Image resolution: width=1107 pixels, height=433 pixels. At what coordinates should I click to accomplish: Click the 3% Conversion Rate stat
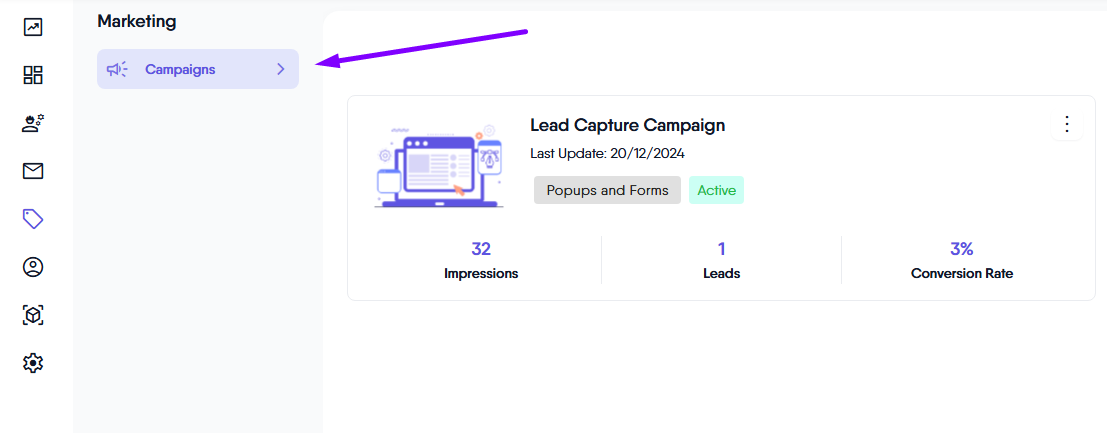coord(961,260)
